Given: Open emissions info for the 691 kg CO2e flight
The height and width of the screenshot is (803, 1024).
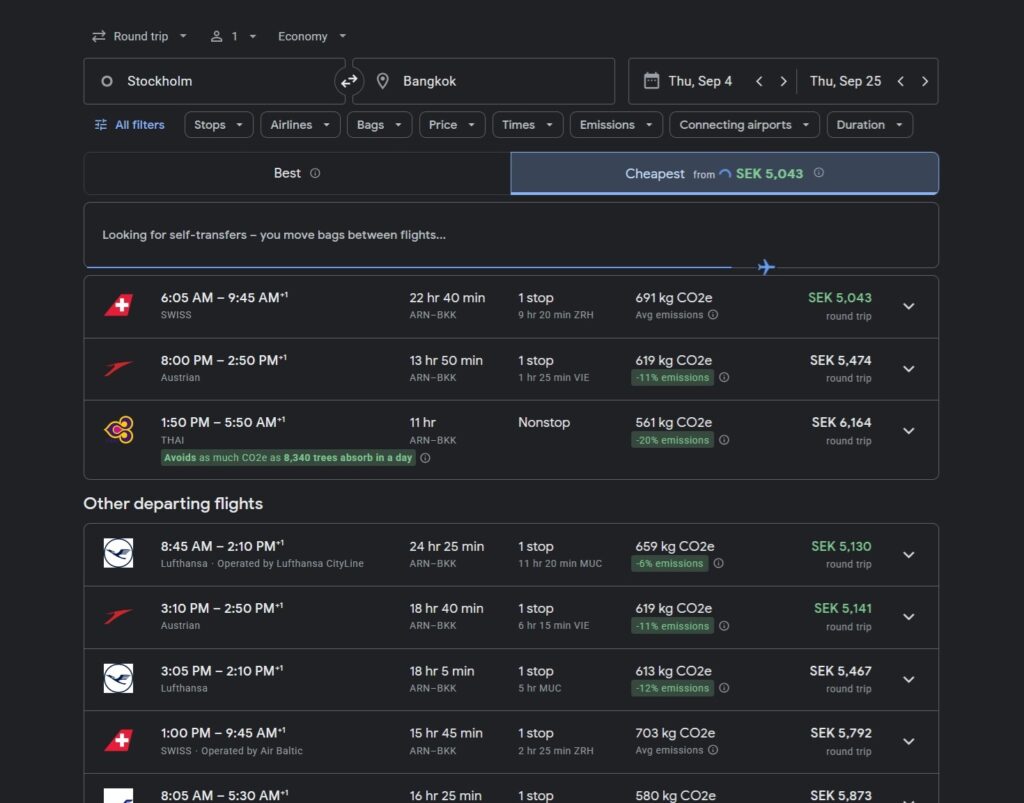Looking at the screenshot, I should point(713,315).
